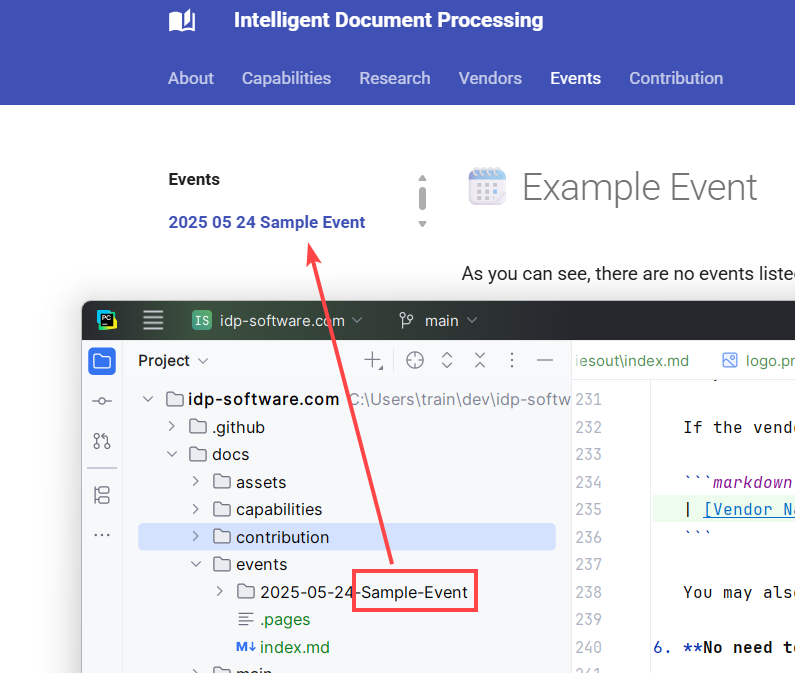Click the calendar icon beside Example Event
Viewport: 795px width, 673px height.
(487, 186)
